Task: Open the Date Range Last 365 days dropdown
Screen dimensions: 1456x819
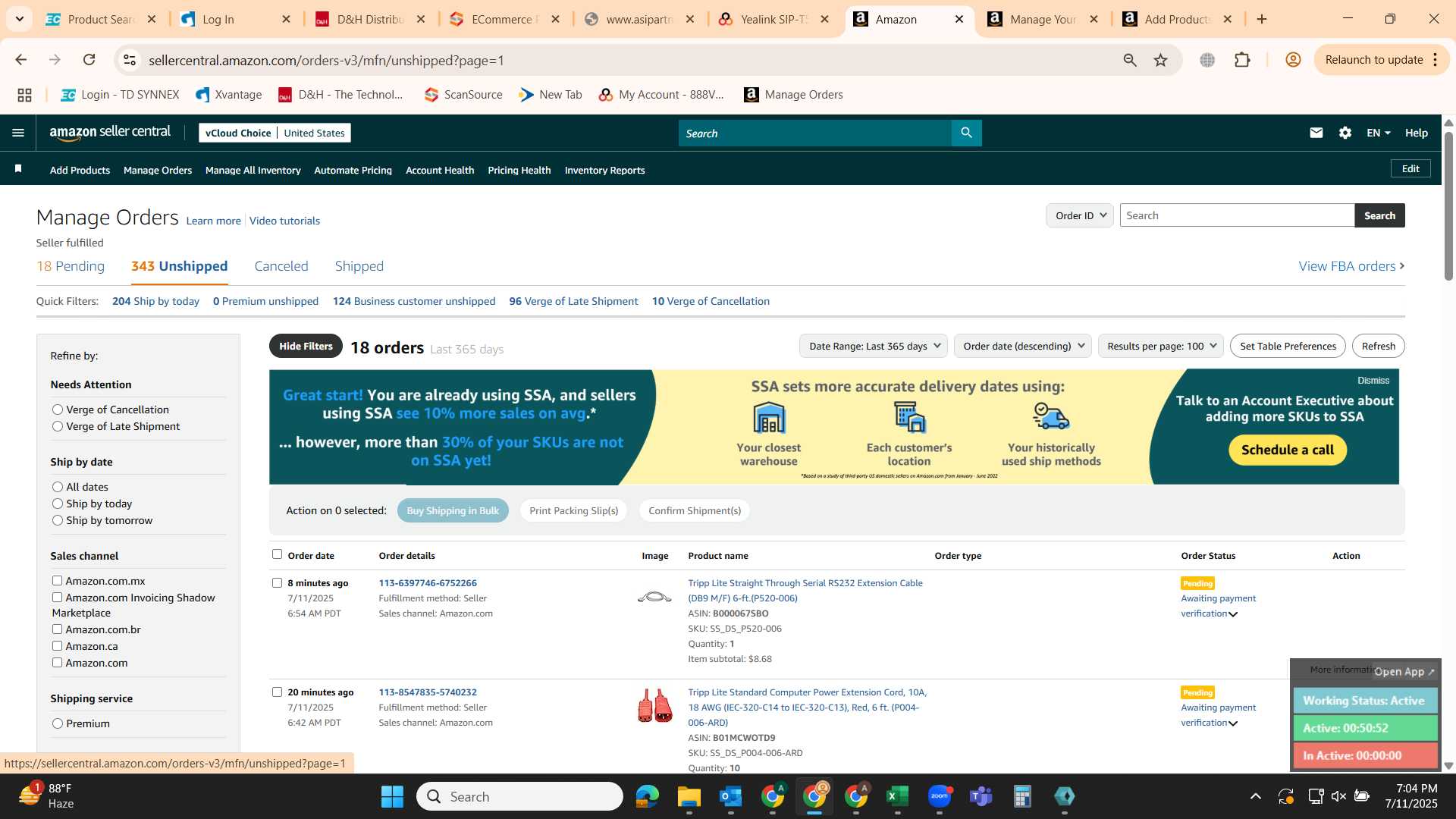Action: tap(874, 346)
